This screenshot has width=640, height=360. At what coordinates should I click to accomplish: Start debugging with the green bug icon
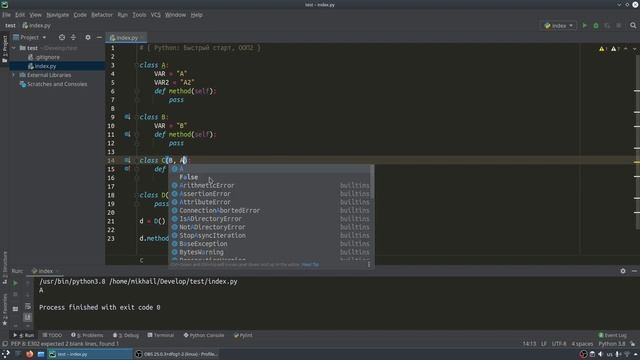tap(596, 25)
